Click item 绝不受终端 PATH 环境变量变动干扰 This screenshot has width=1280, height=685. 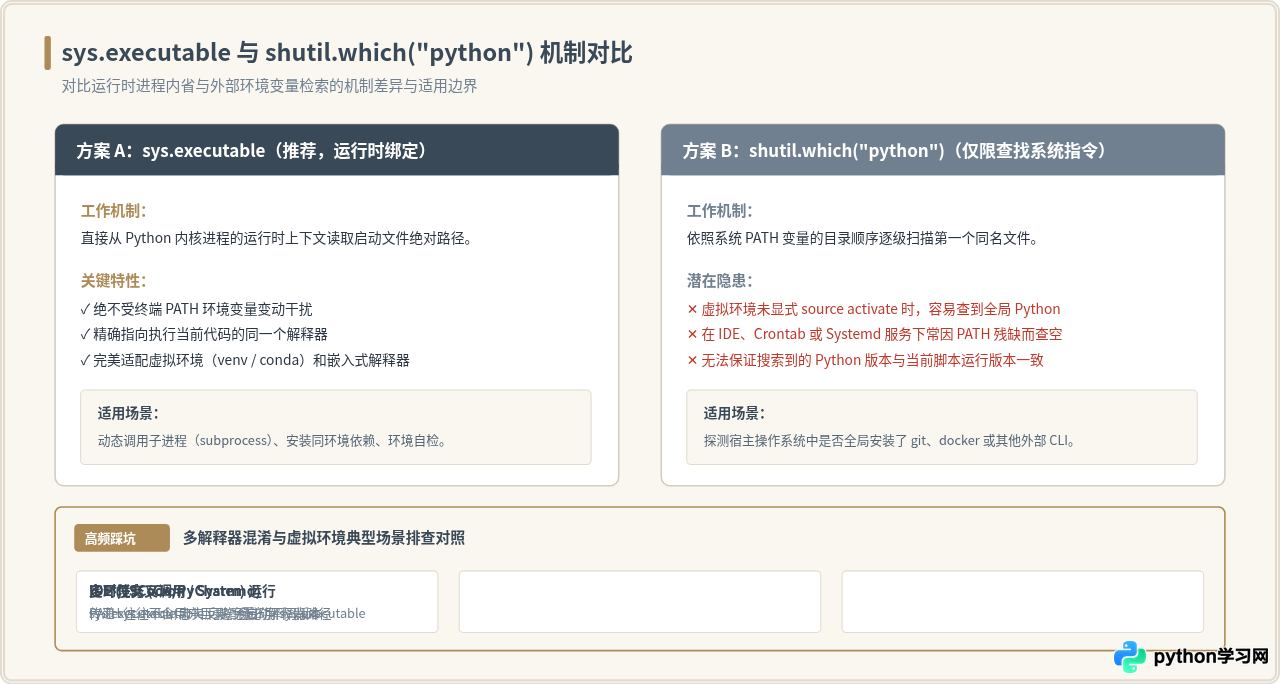click(196, 310)
